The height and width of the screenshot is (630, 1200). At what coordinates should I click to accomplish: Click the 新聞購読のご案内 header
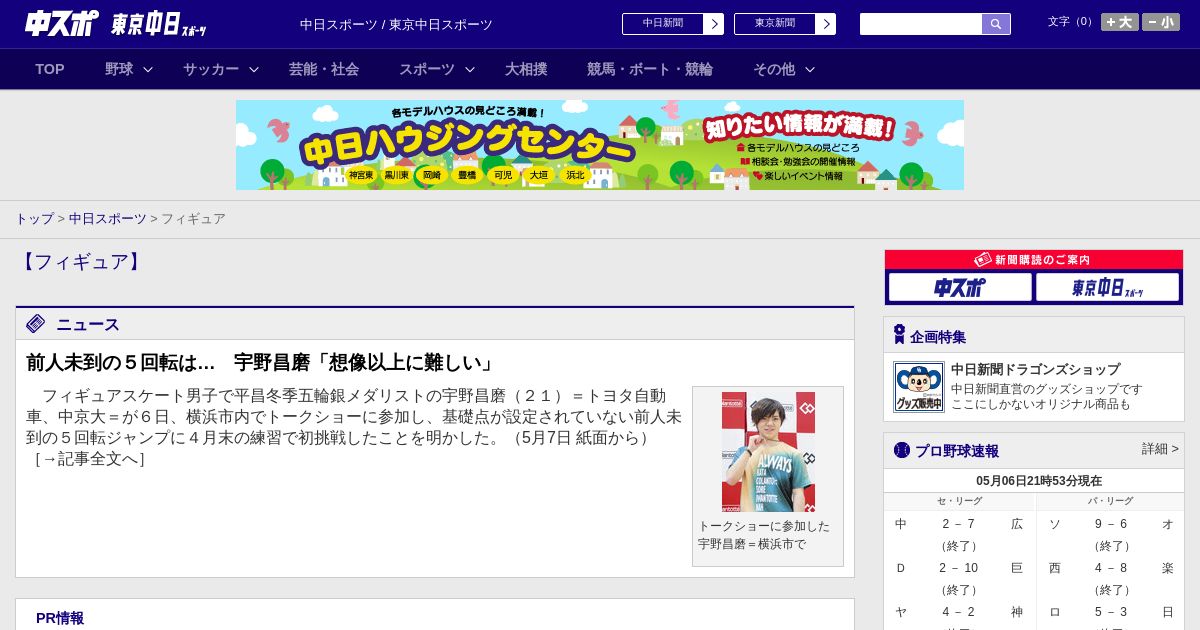point(1034,260)
